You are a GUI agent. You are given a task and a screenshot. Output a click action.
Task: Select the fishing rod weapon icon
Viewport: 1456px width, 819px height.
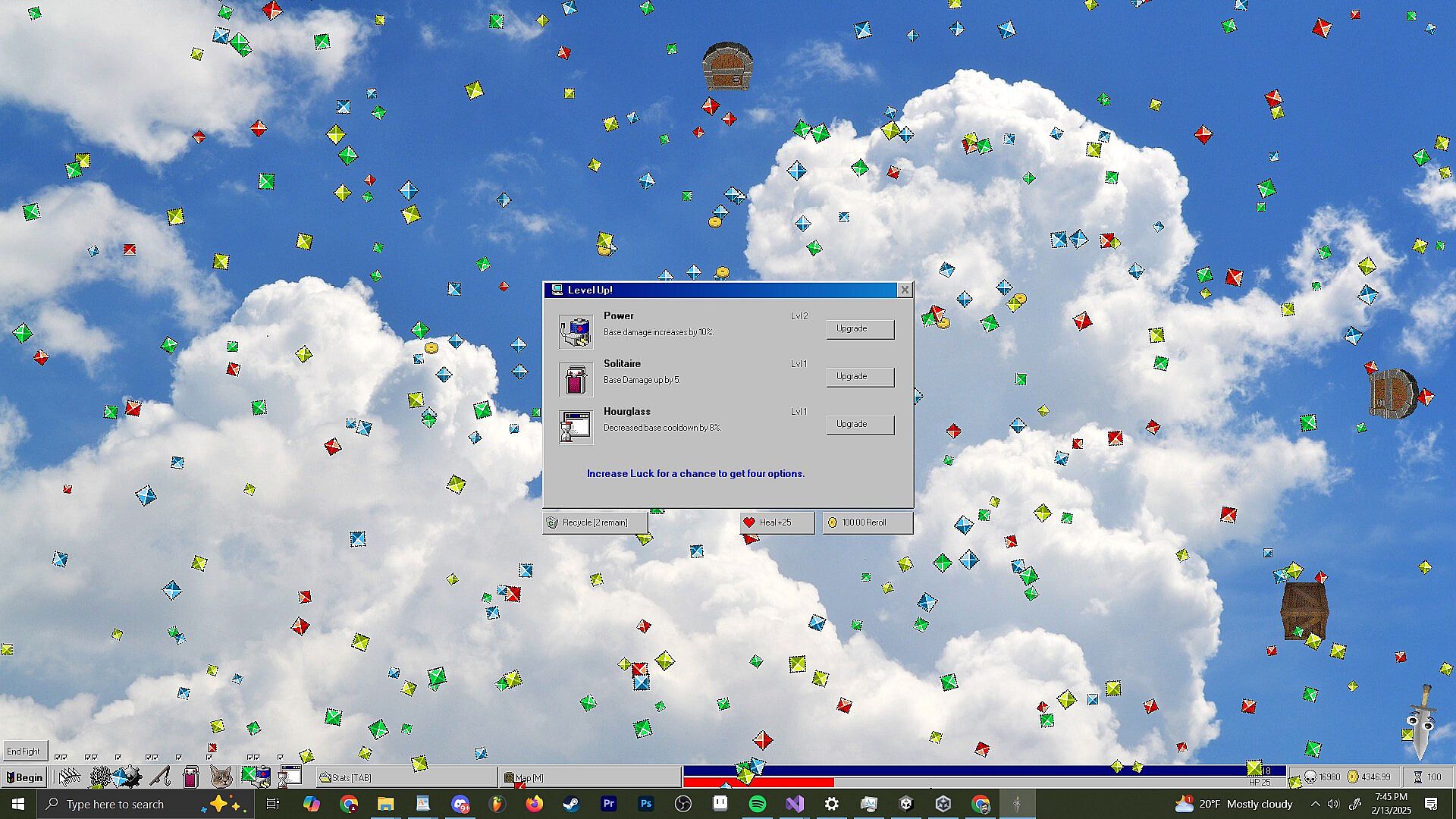click(x=160, y=777)
